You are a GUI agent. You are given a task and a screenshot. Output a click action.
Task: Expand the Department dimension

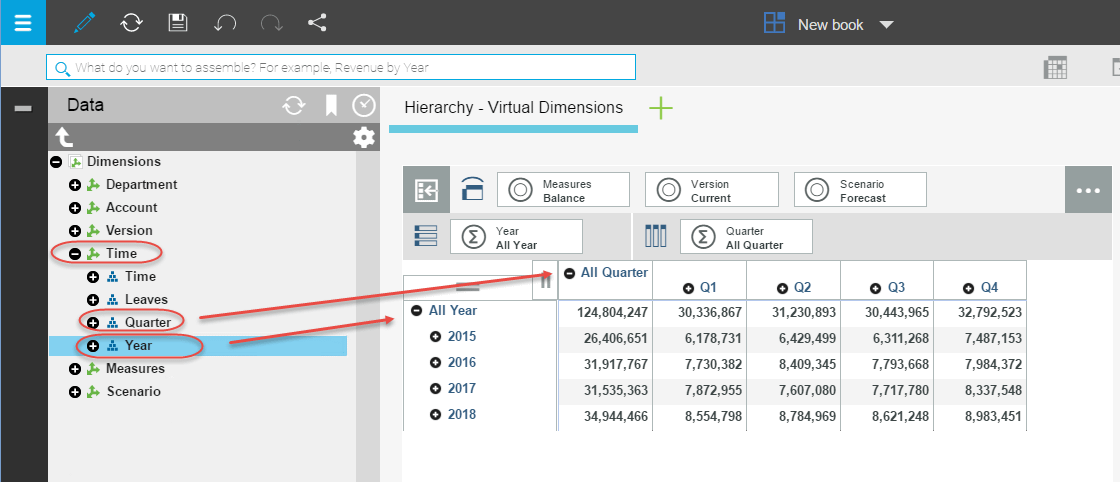click(74, 185)
